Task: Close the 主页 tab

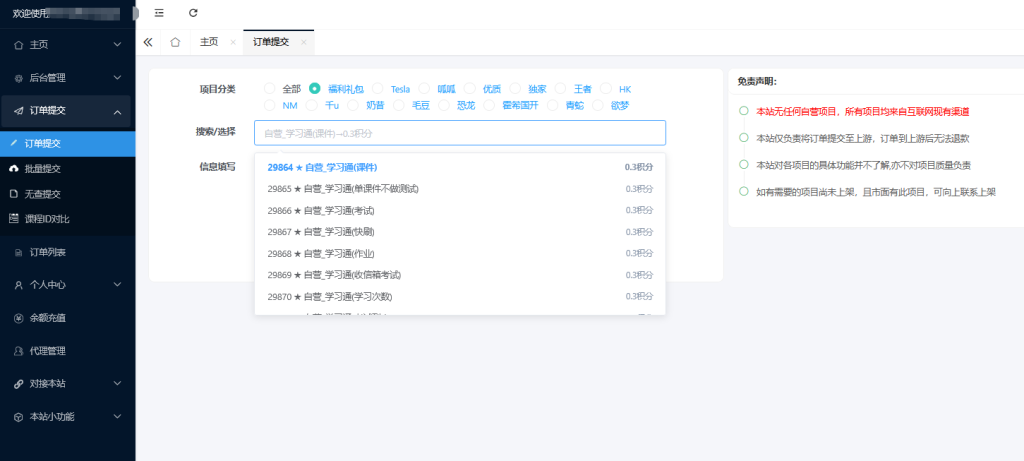Action: pos(233,42)
